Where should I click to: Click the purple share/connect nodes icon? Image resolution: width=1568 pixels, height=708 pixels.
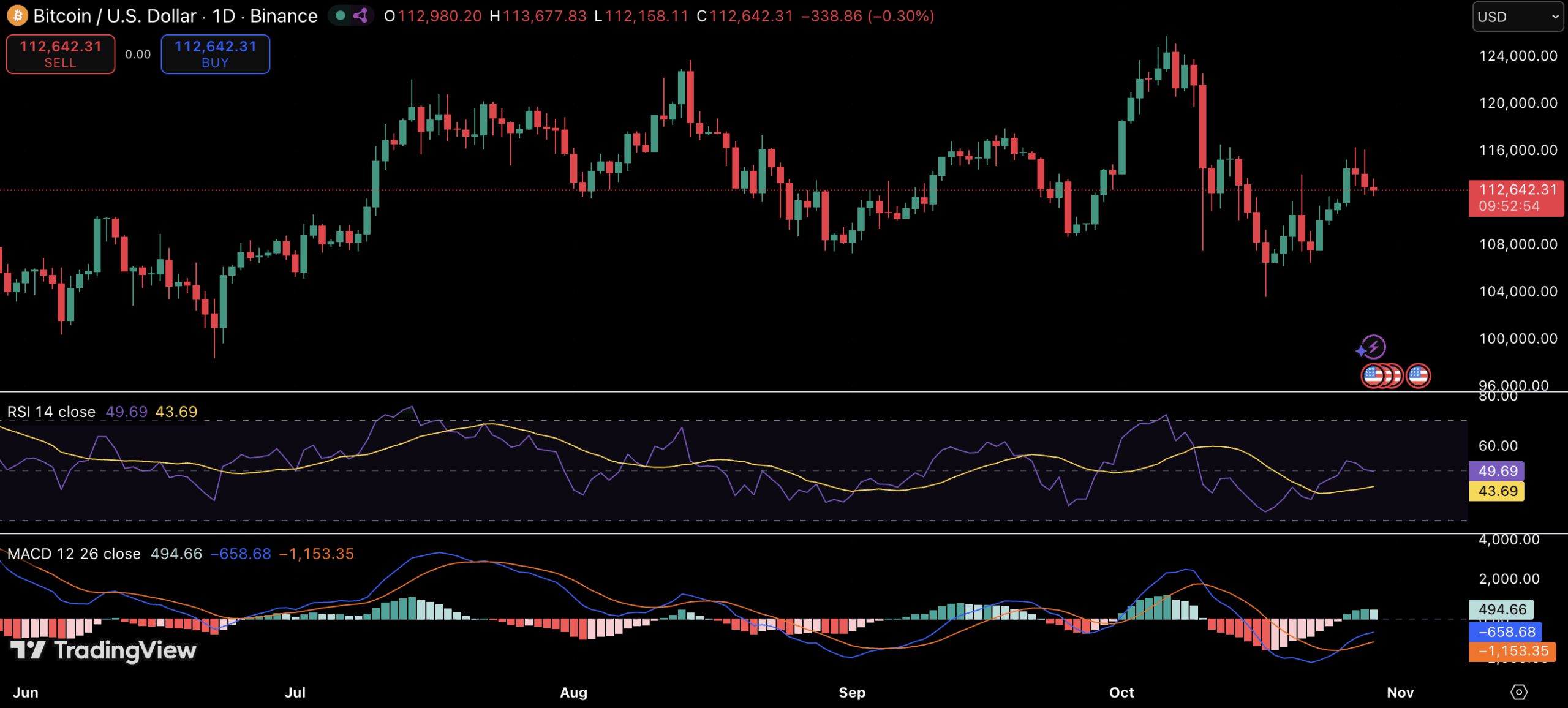(x=361, y=16)
